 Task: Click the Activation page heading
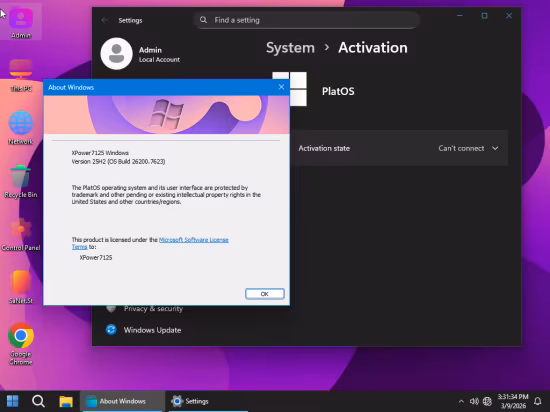click(x=373, y=48)
